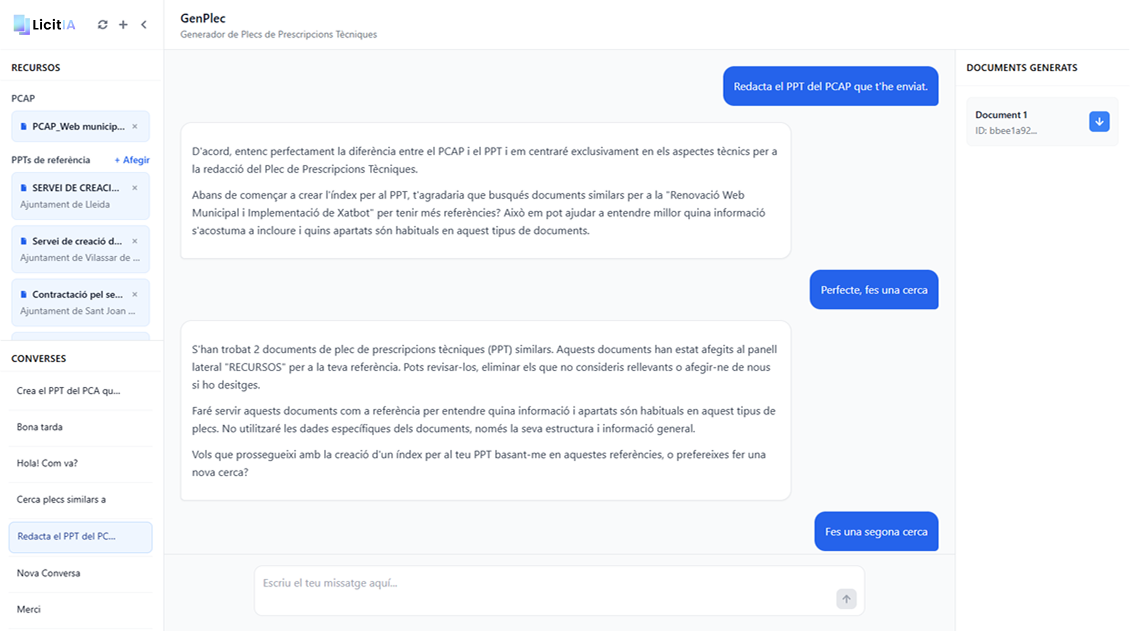
Task: Select the "Bona tarda" conversation
Action: pos(40,427)
